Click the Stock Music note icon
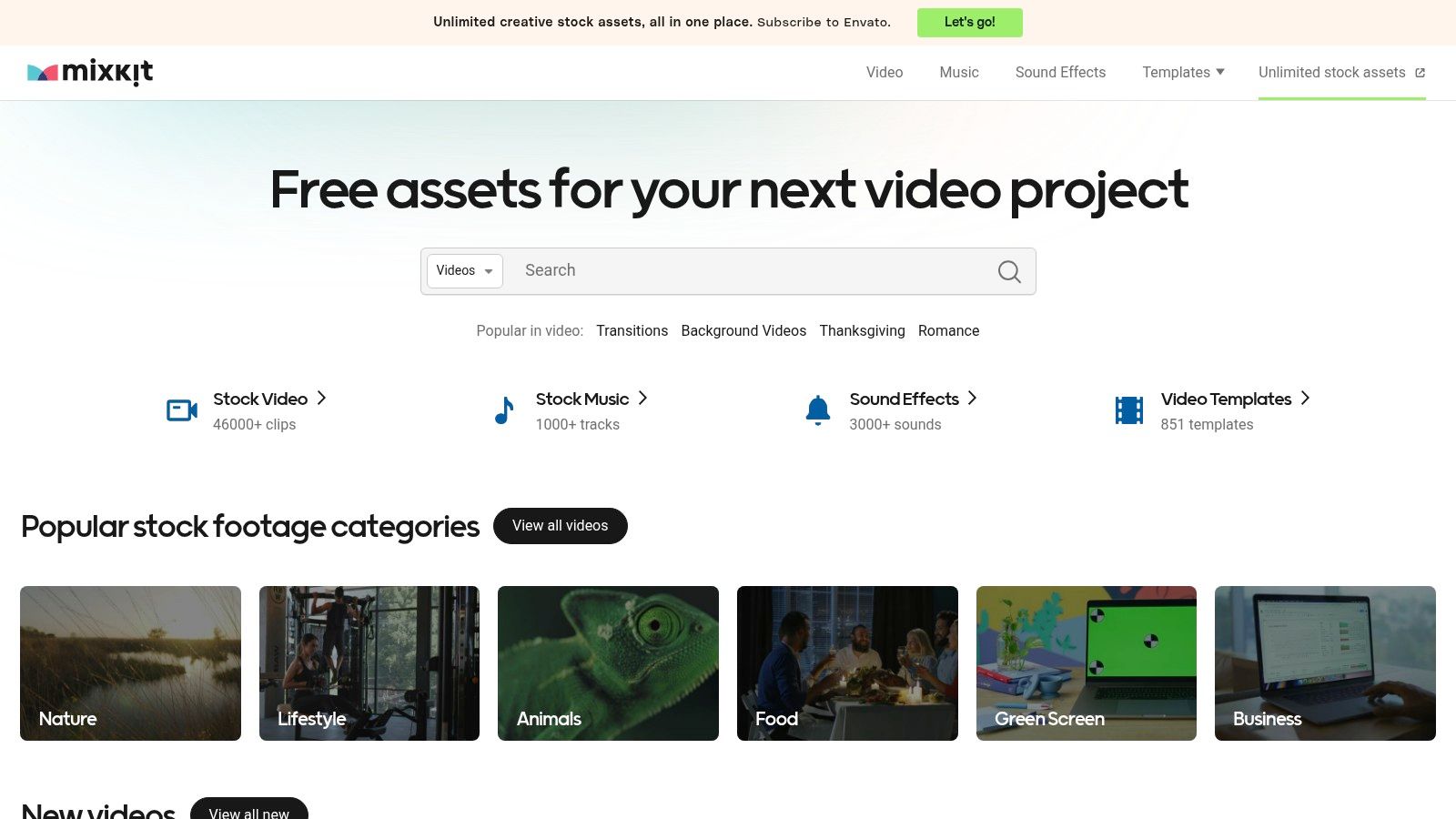Viewport: 1456px width, 819px height. 503,410
